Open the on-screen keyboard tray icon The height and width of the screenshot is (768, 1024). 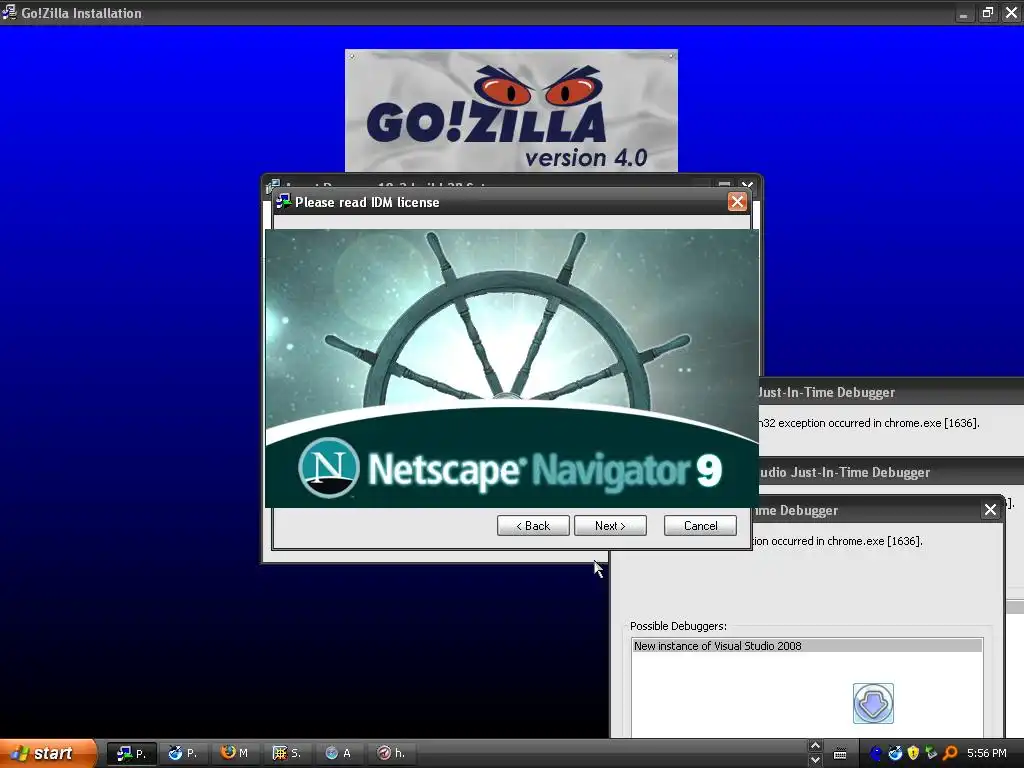coord(840,754)
